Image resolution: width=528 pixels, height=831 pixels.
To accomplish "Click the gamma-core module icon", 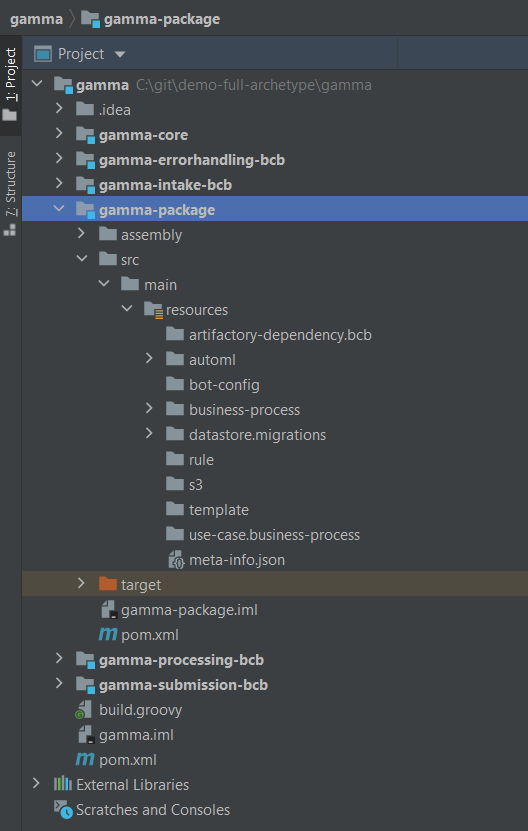I will (x=85, y=135).
